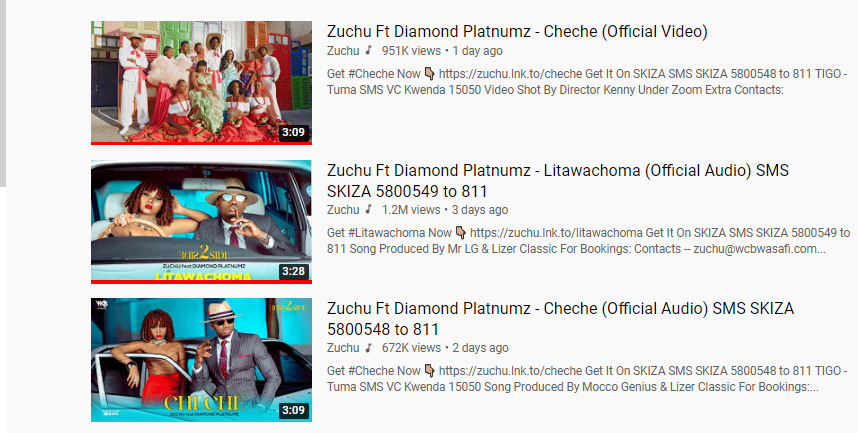Visit Zuchu channel under Cheche Official Audio

click(343, 348)
